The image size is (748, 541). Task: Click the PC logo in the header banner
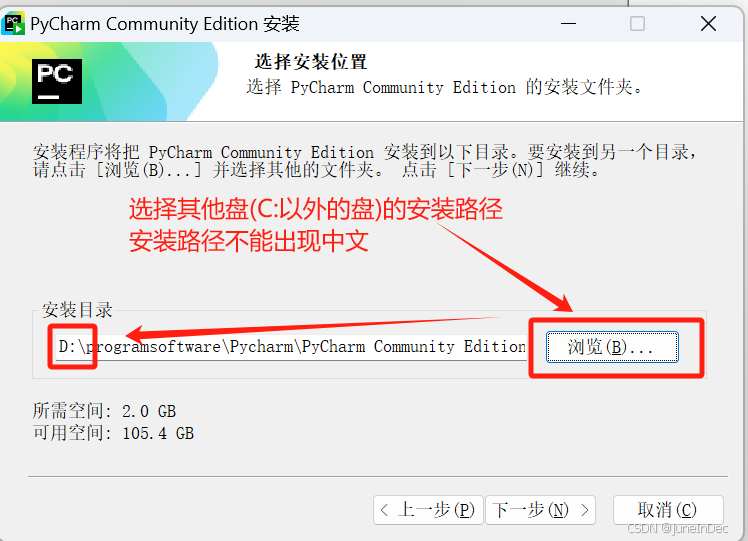57,81
